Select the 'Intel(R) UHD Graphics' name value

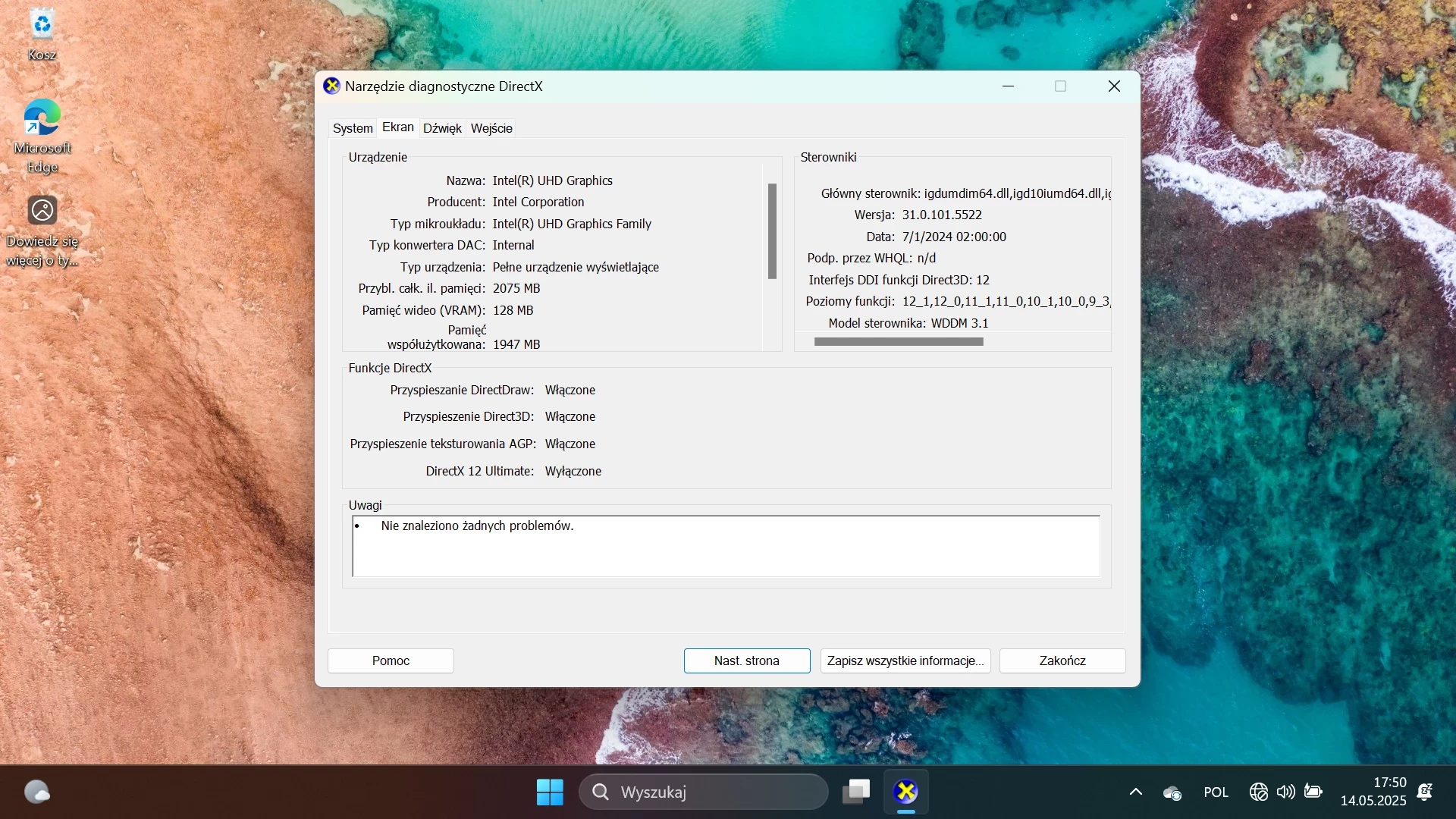[552, 180]
